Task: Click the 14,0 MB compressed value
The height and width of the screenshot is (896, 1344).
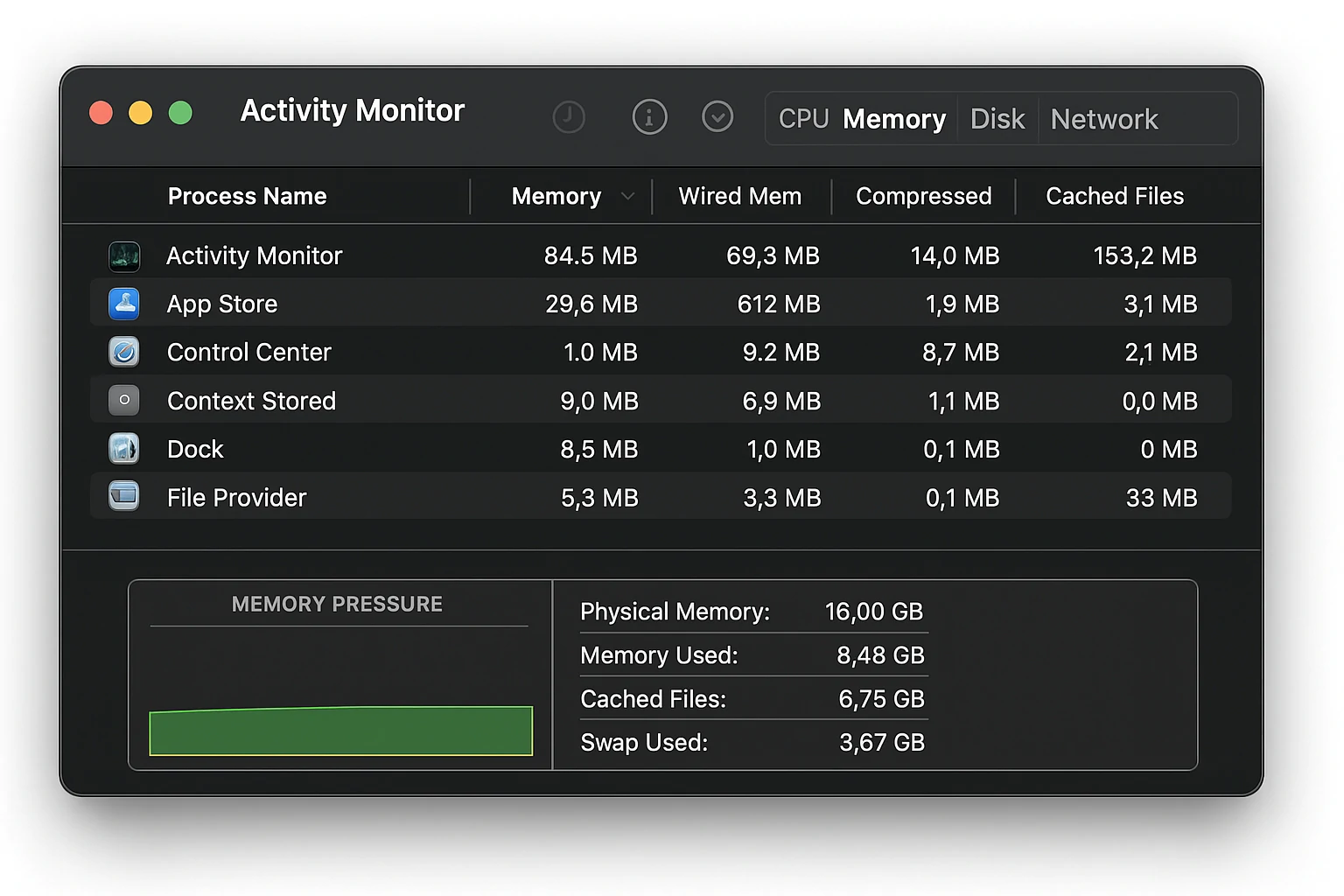Action: click(x=955, y=255)
